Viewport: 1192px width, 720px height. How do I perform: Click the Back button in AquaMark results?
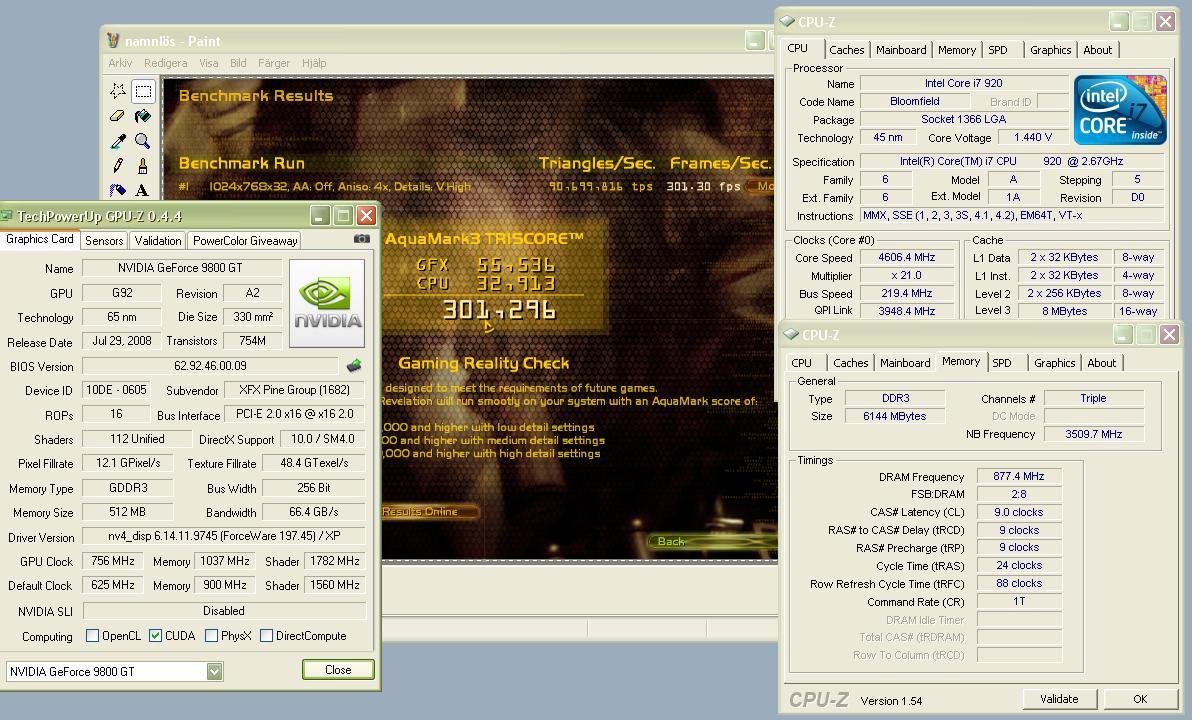[x=713, y=541]
